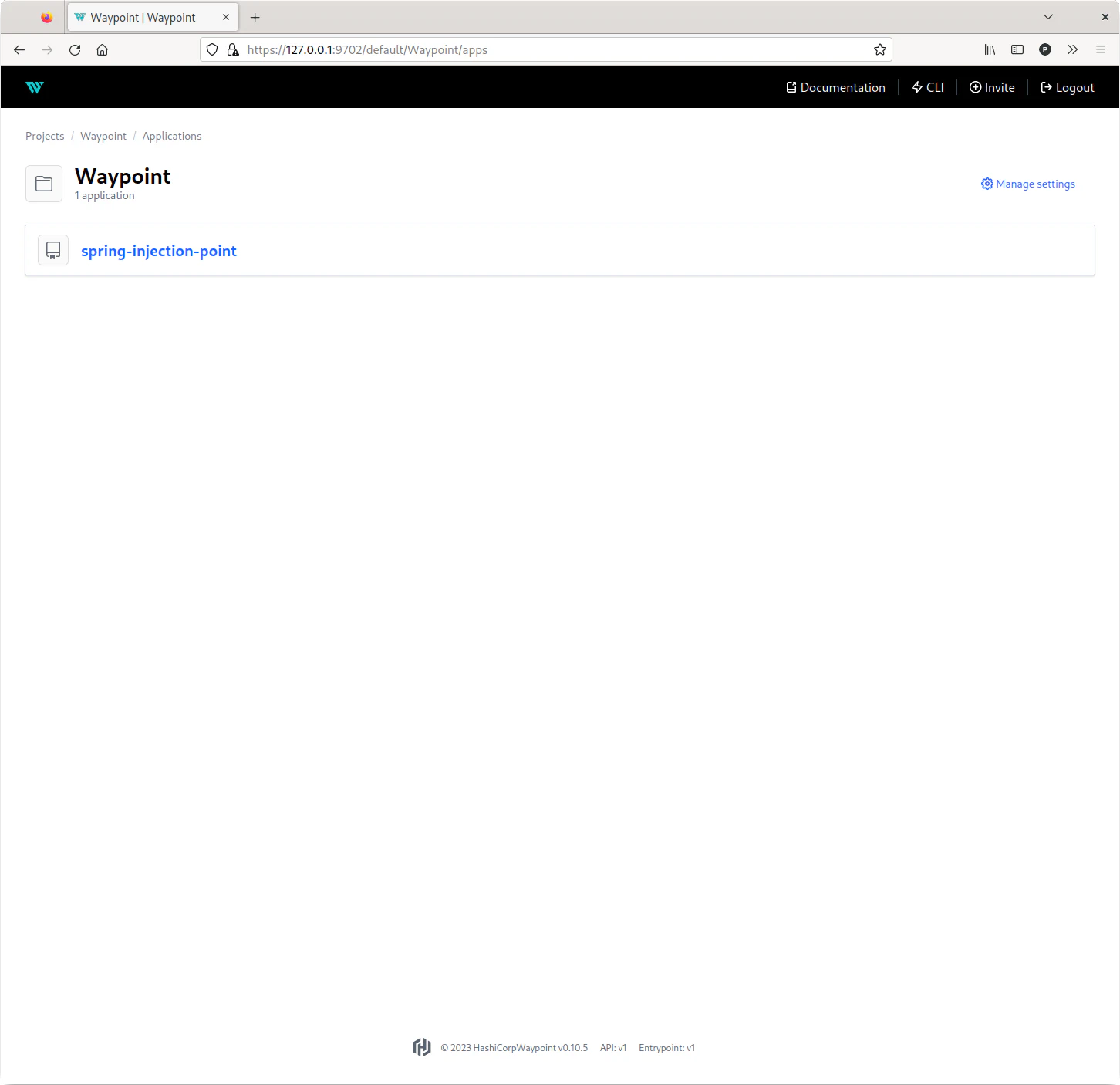Image resolution: width=1120 pixels, height=1085 pixels.
Task: Go to Projects in the breadcrumb
Action: point(45,136)
